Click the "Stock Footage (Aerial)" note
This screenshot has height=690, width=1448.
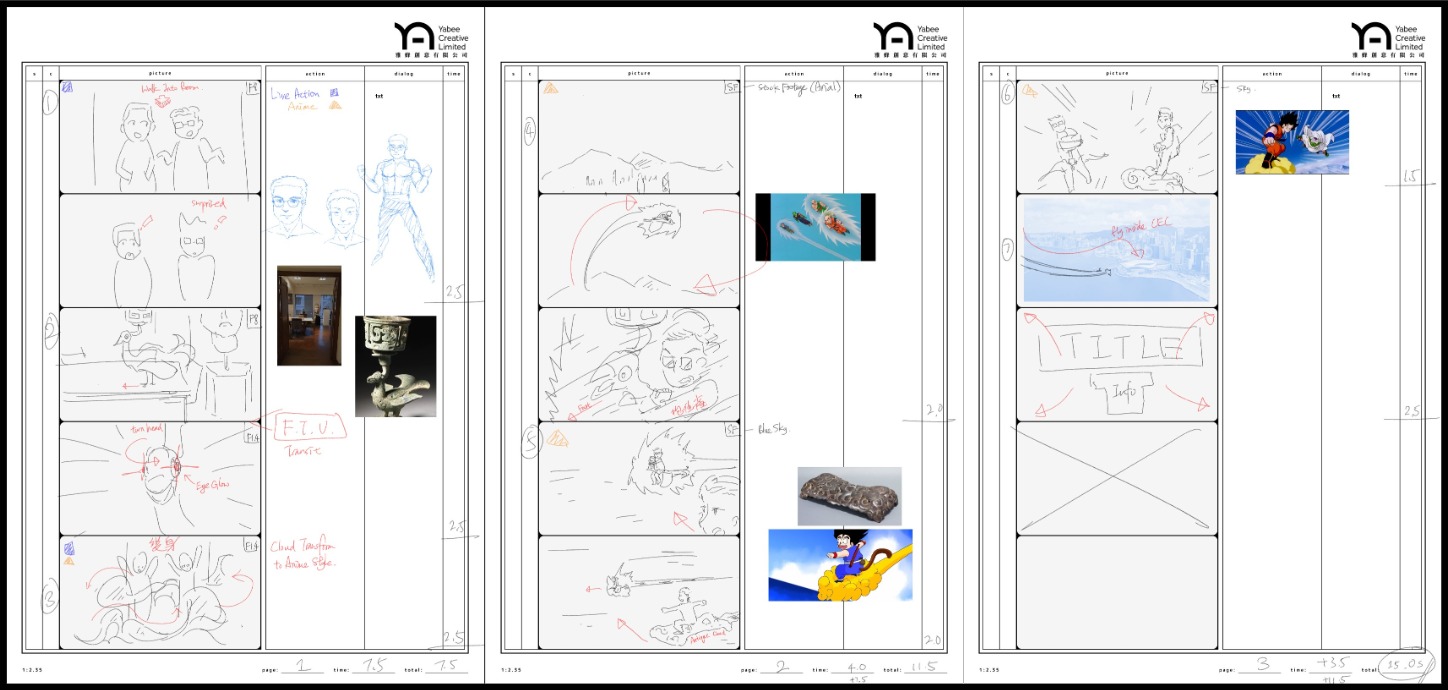point(799,87)
